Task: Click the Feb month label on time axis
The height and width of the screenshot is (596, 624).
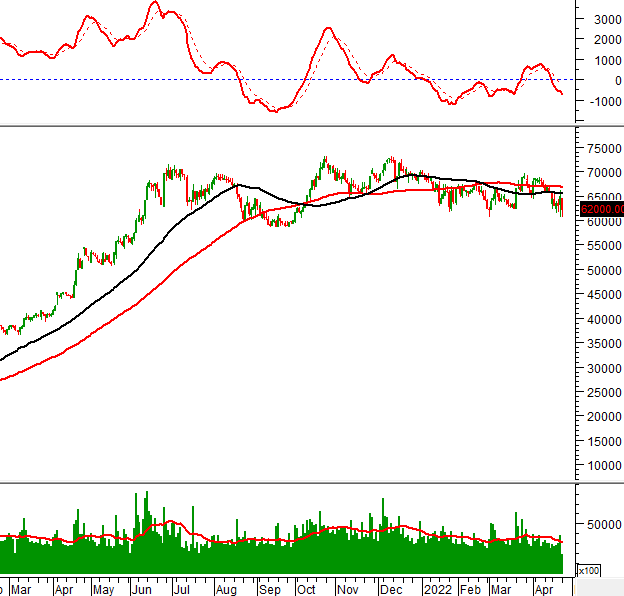Action: tap(470, 589)
